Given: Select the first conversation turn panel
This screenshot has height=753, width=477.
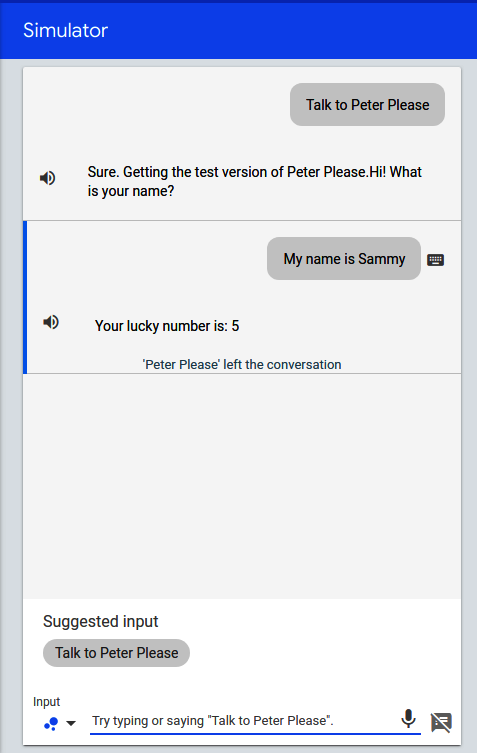Looking at the screenshot, I should click(242, 144).
